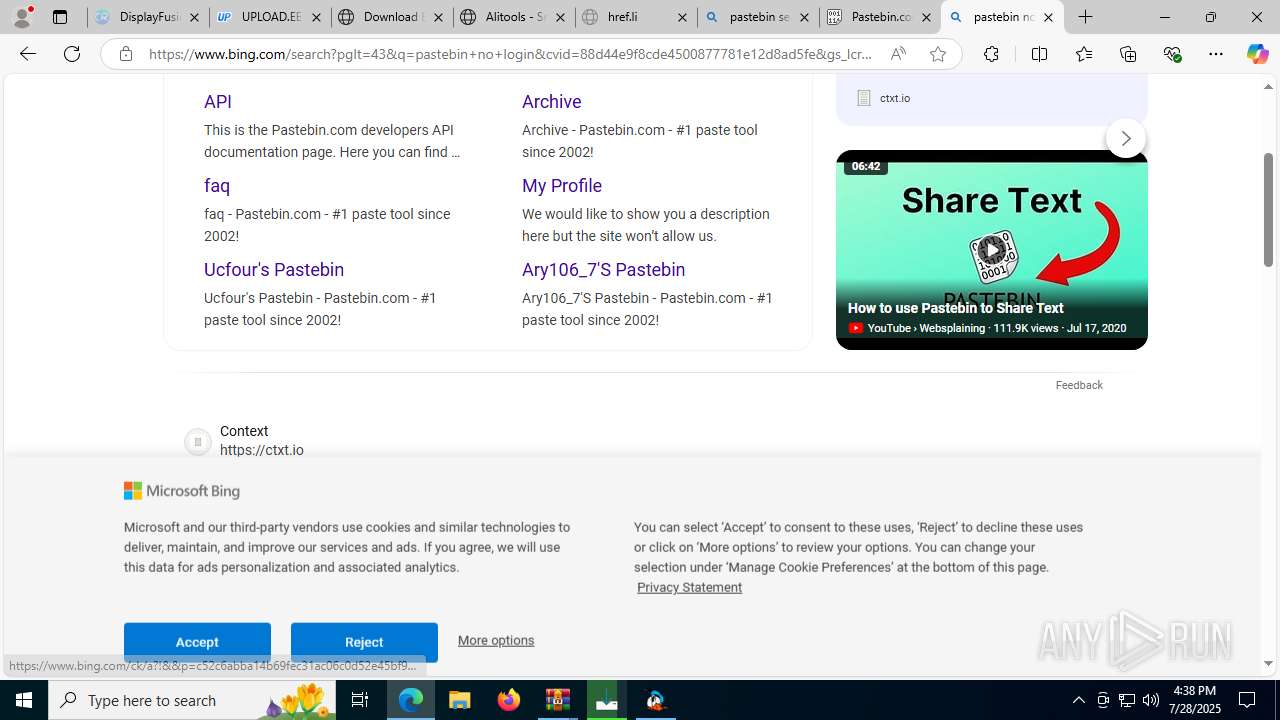
Task: Open tab actions menu
Action: [x=60, y=17]
